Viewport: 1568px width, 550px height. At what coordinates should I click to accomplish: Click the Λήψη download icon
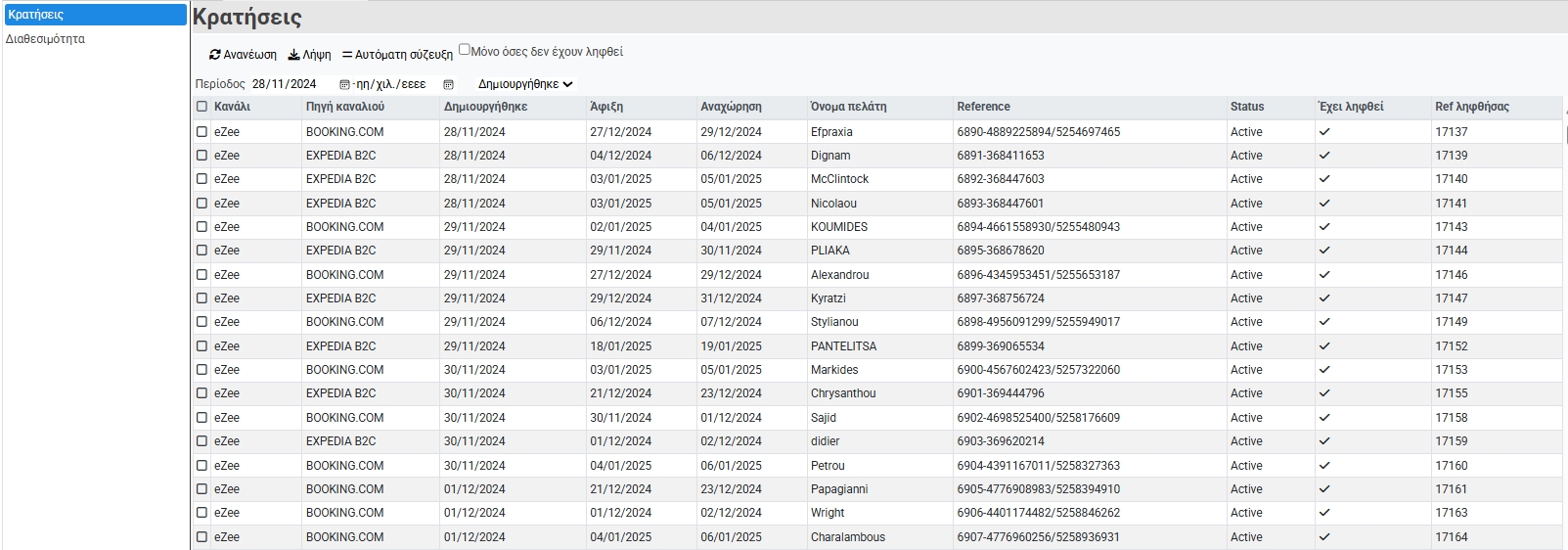tap(293, 55)
